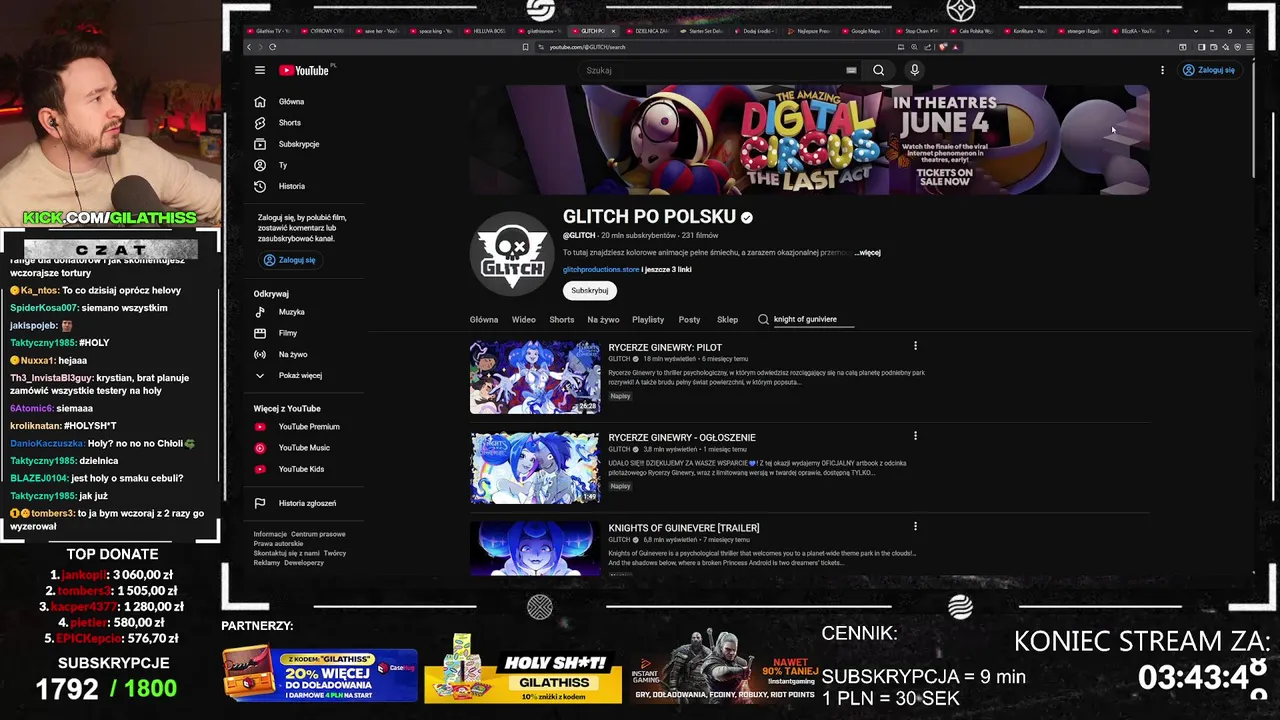Screen dimensions: 1280x720
Task: Switch to DZIELNICA browser tab
Action: click(651, 31)
